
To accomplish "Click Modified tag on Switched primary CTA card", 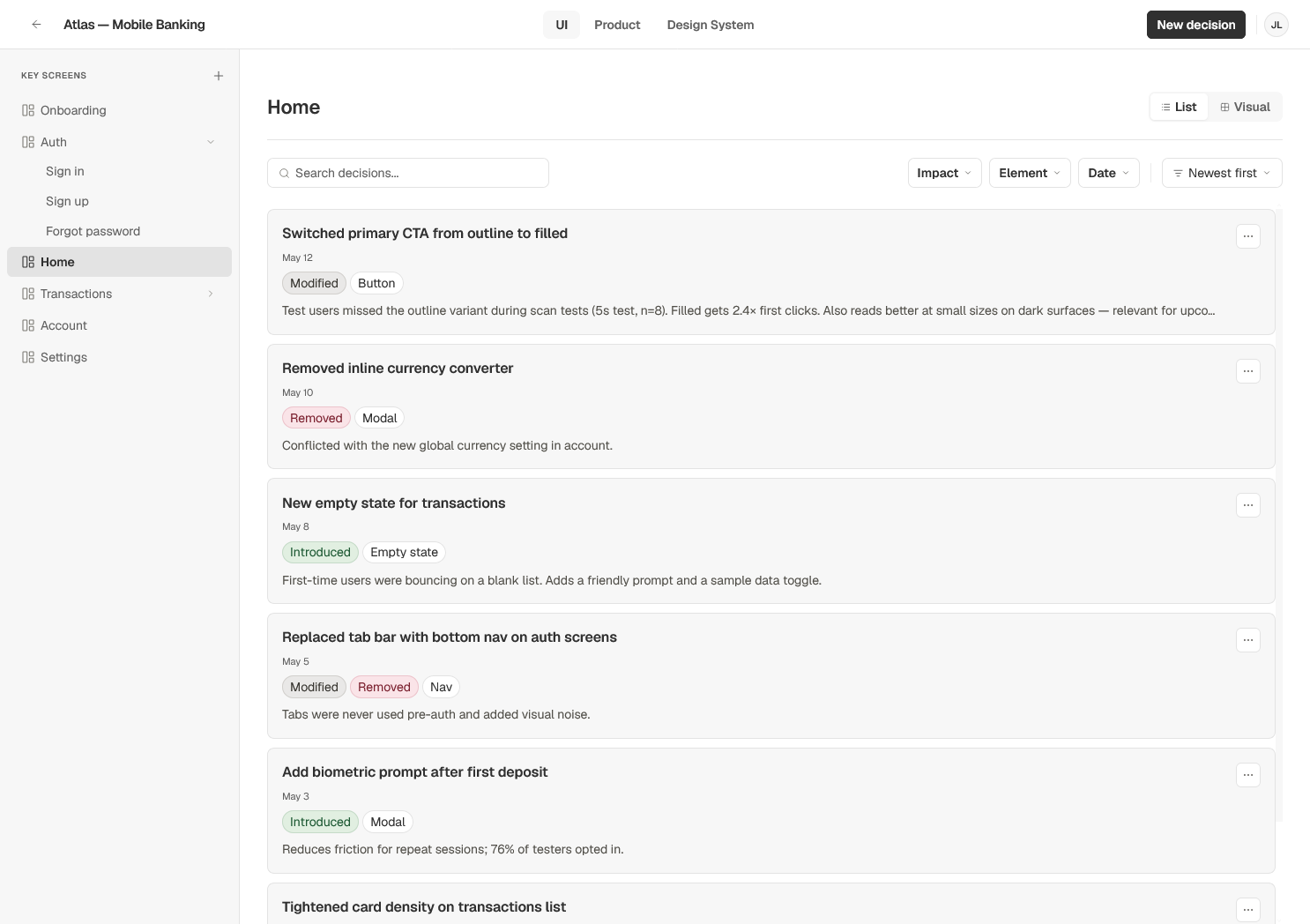I will tap(314, 283).
